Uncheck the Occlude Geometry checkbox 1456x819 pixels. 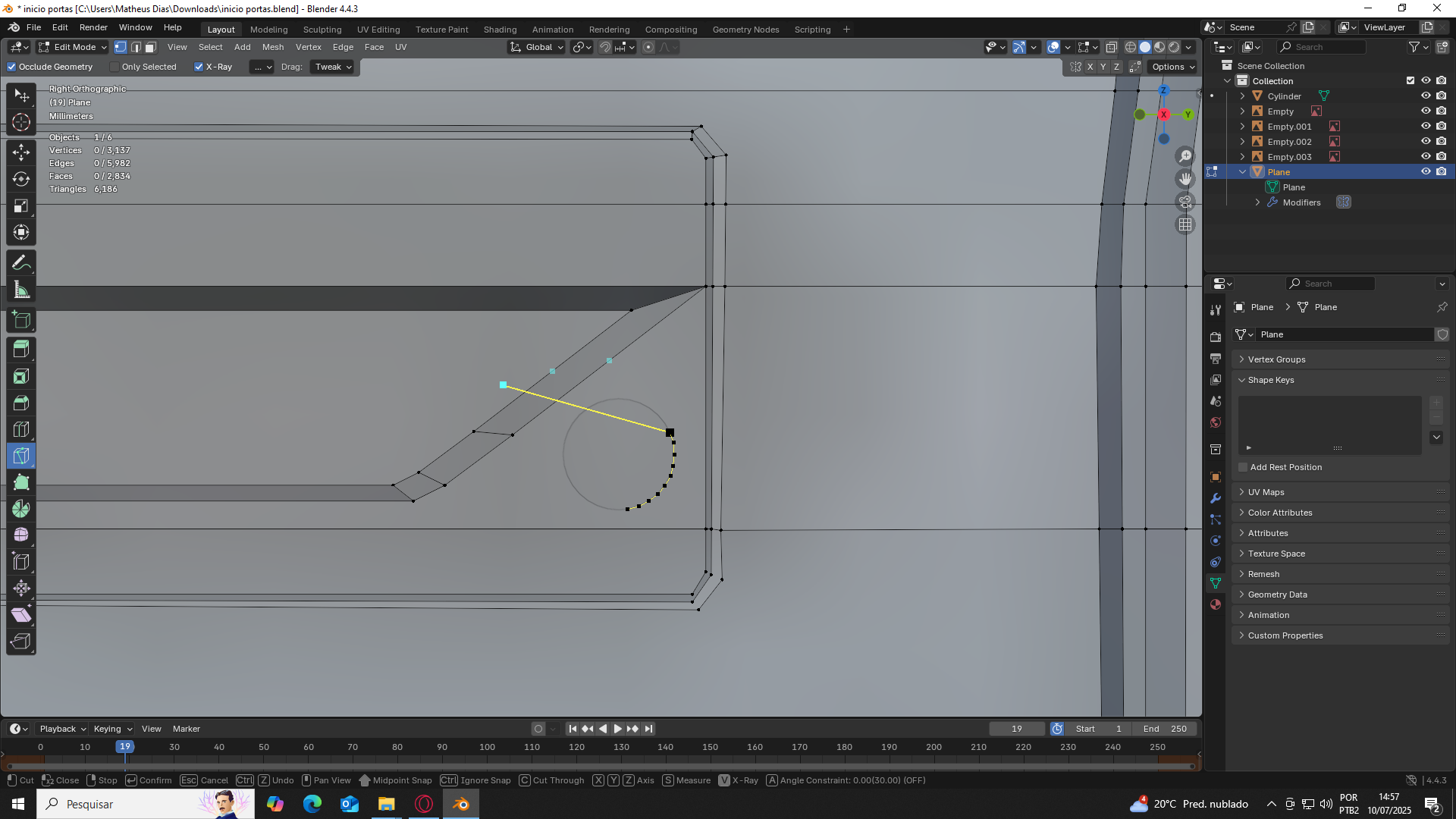(12, 67)
